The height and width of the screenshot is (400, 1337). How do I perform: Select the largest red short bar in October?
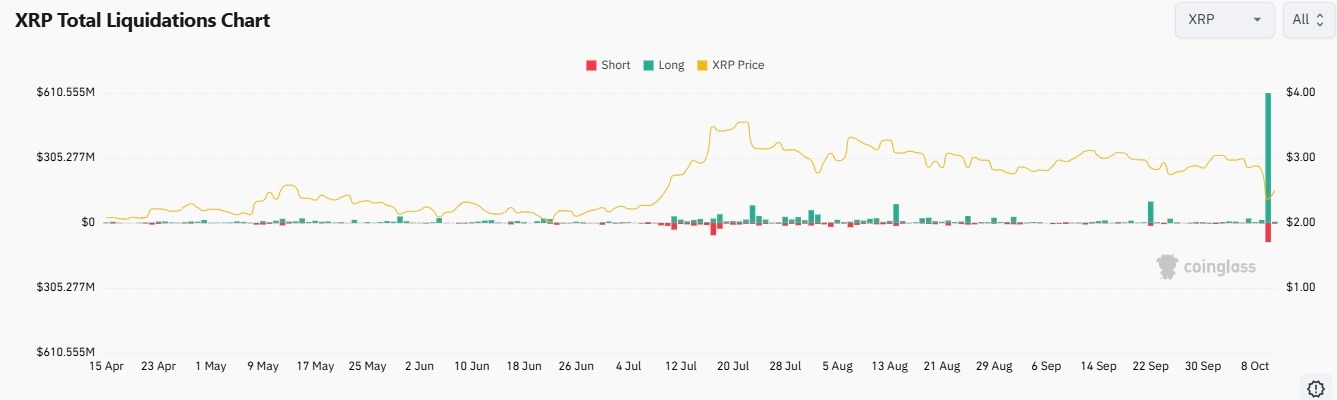pyautogui.click(x=1268, y=232)
